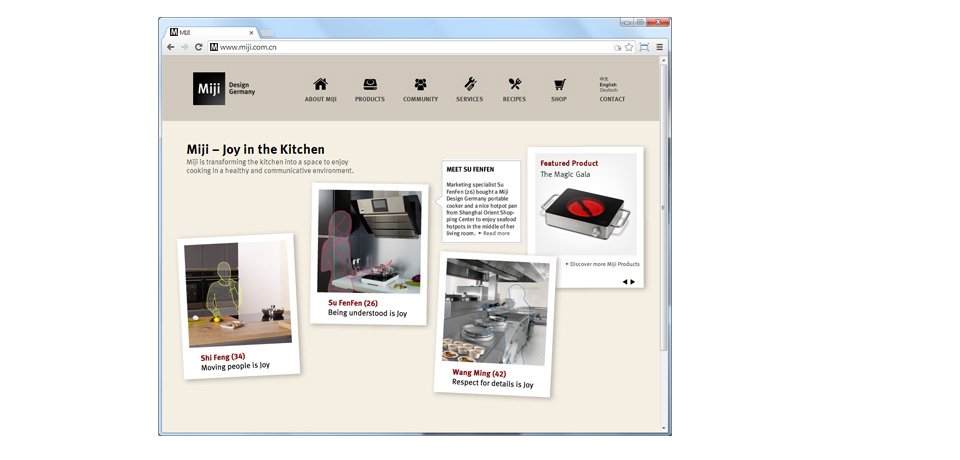This screenshot has height=460, width=960.
Task: Click Discover more Miji Products link
Action: [603, 264]
